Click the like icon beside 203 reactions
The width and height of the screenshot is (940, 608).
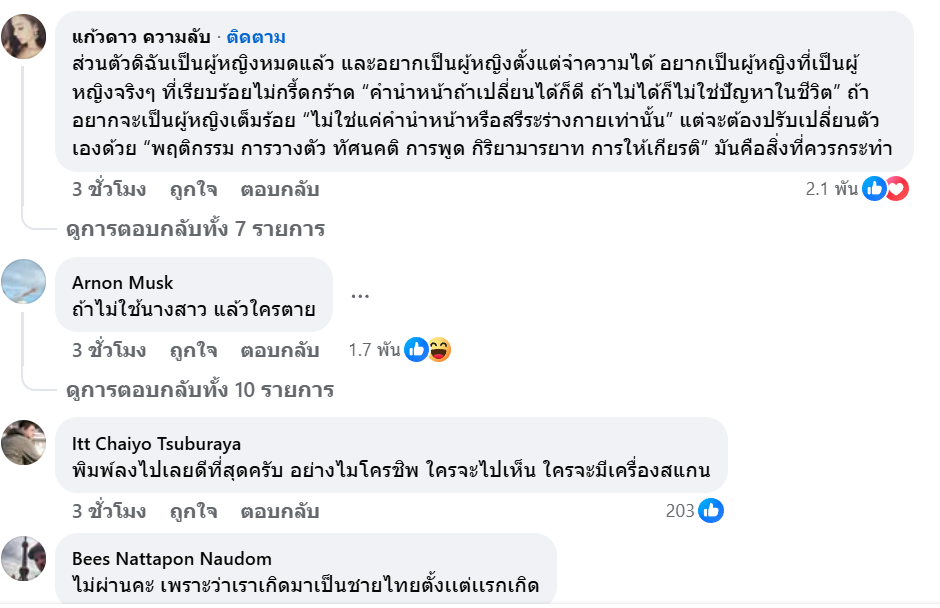pos(711,511)
